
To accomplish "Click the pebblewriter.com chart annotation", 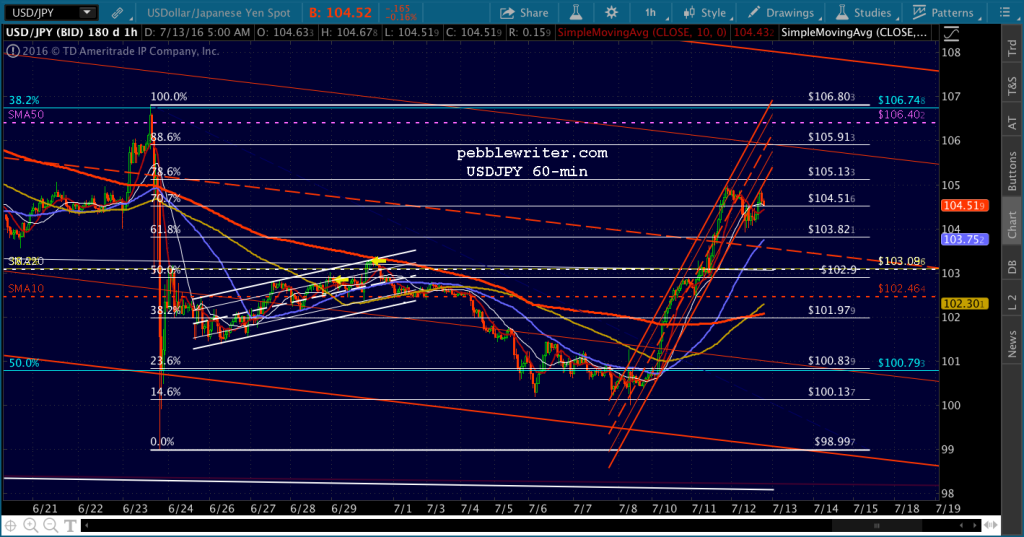I will coord(532,153).
